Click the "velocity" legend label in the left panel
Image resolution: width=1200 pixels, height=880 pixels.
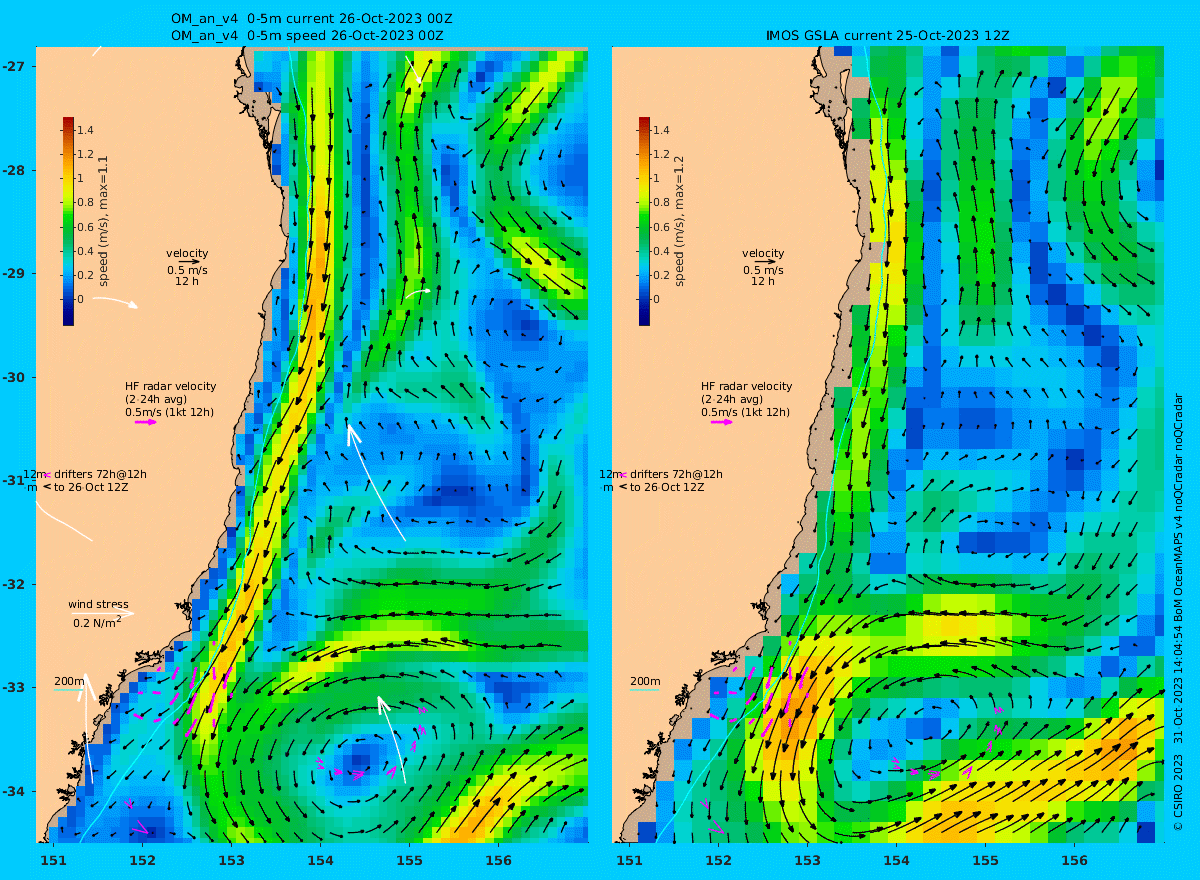(187, 253)
